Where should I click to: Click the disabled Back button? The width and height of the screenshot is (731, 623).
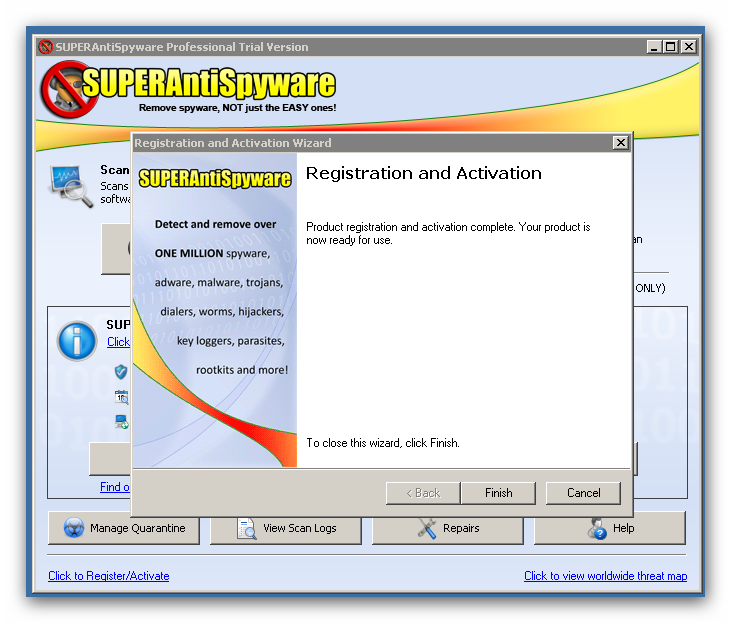point(423,493)
